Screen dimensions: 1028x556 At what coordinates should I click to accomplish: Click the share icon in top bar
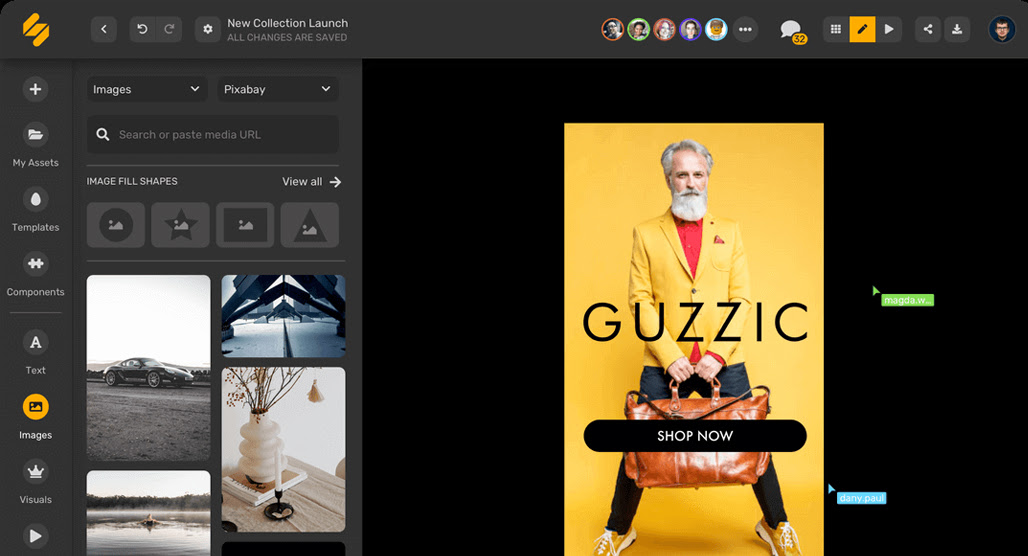click(928, 29)
